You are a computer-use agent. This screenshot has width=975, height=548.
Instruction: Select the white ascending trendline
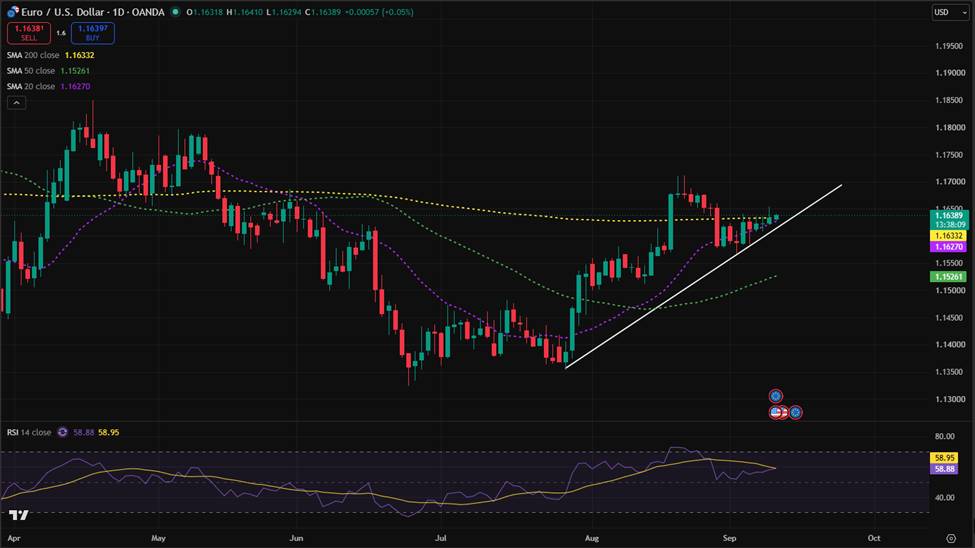pos(703,277)
